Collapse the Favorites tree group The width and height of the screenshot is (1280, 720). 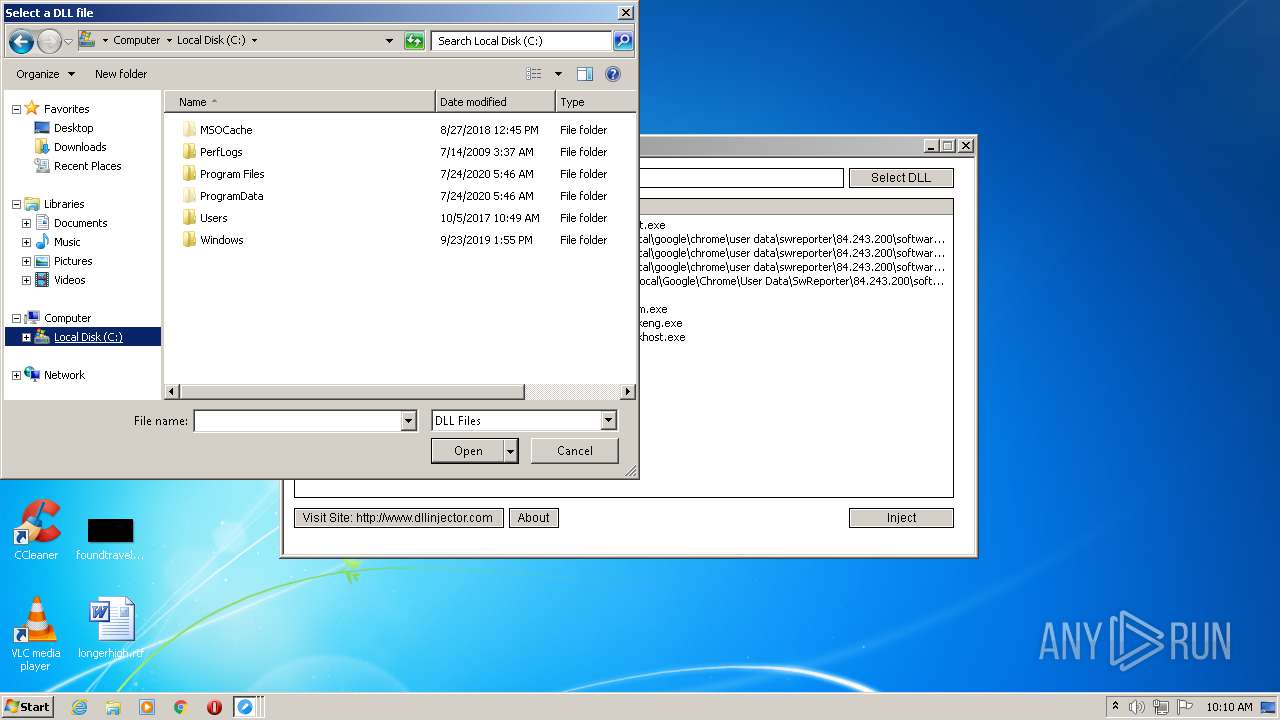[16, 109]
